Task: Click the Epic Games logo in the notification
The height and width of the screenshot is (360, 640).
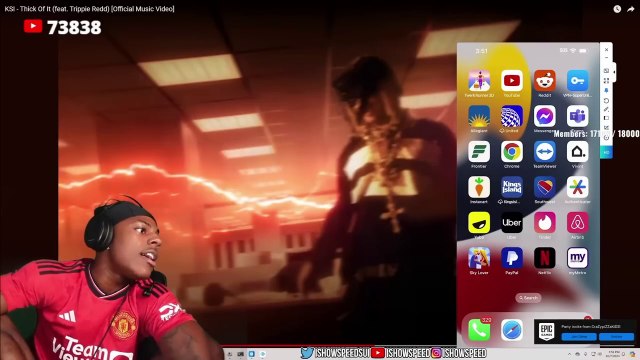Action: [x=546, y=331]
